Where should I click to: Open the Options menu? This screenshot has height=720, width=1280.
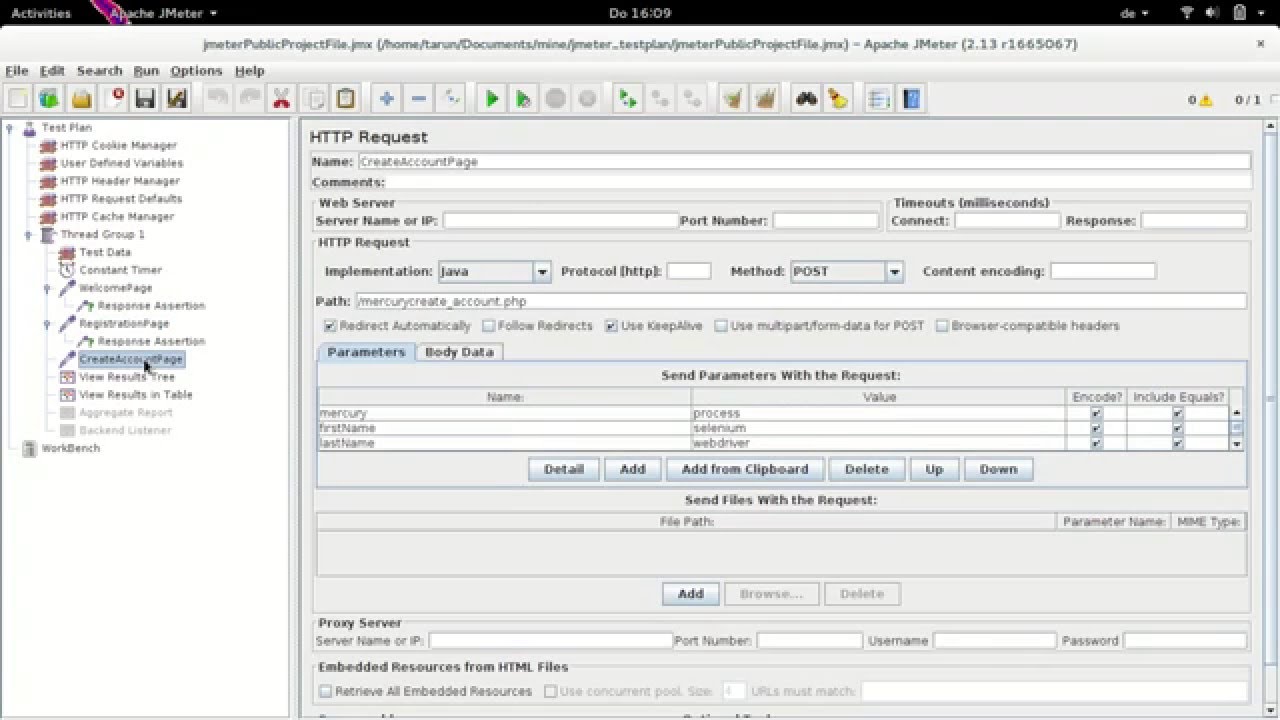tap(196, 71)
